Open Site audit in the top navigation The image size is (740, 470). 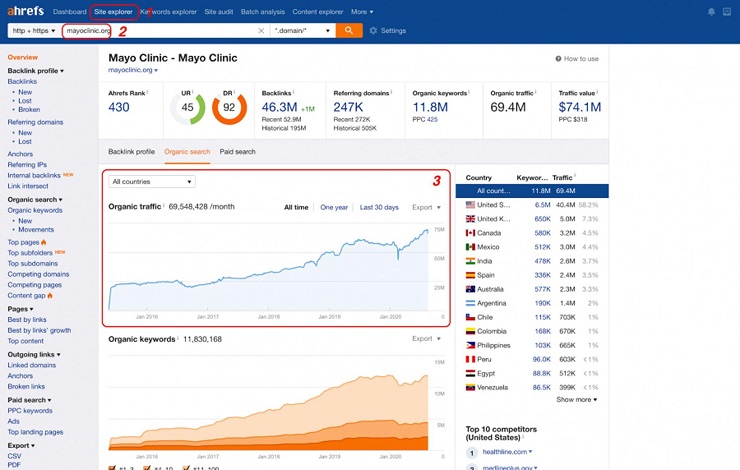[219, 12]
